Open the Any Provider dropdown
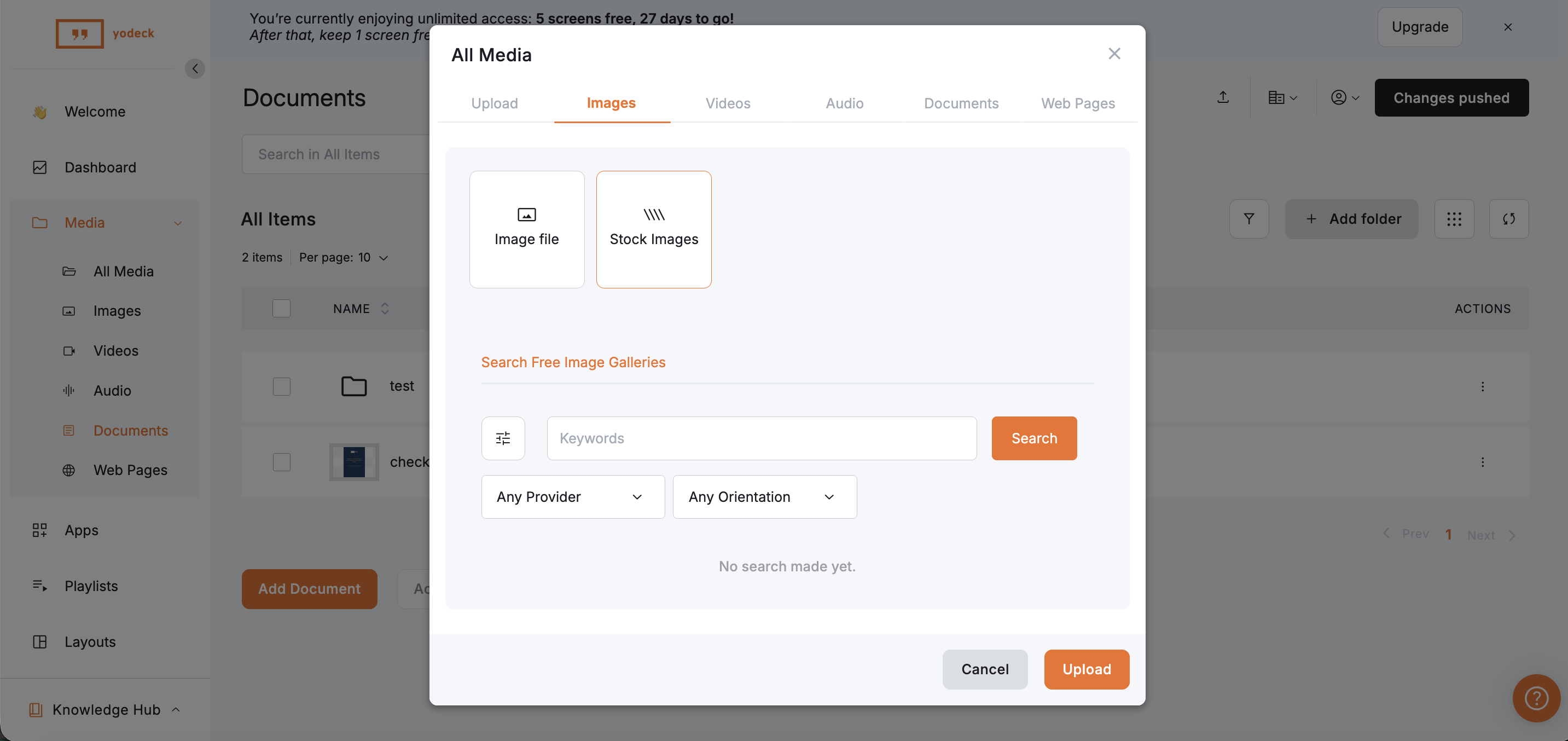 click(572, 497)
